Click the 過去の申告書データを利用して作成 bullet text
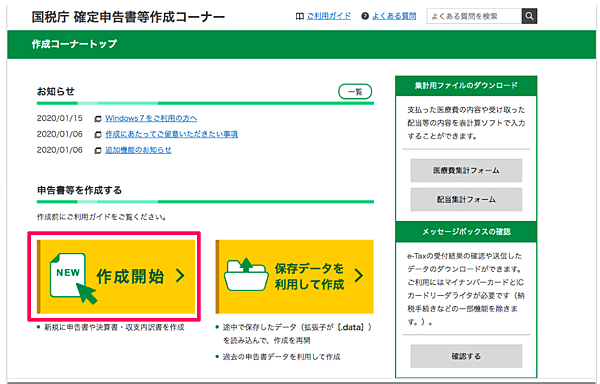Screen dimensions: 600x384 coord(282,357)
